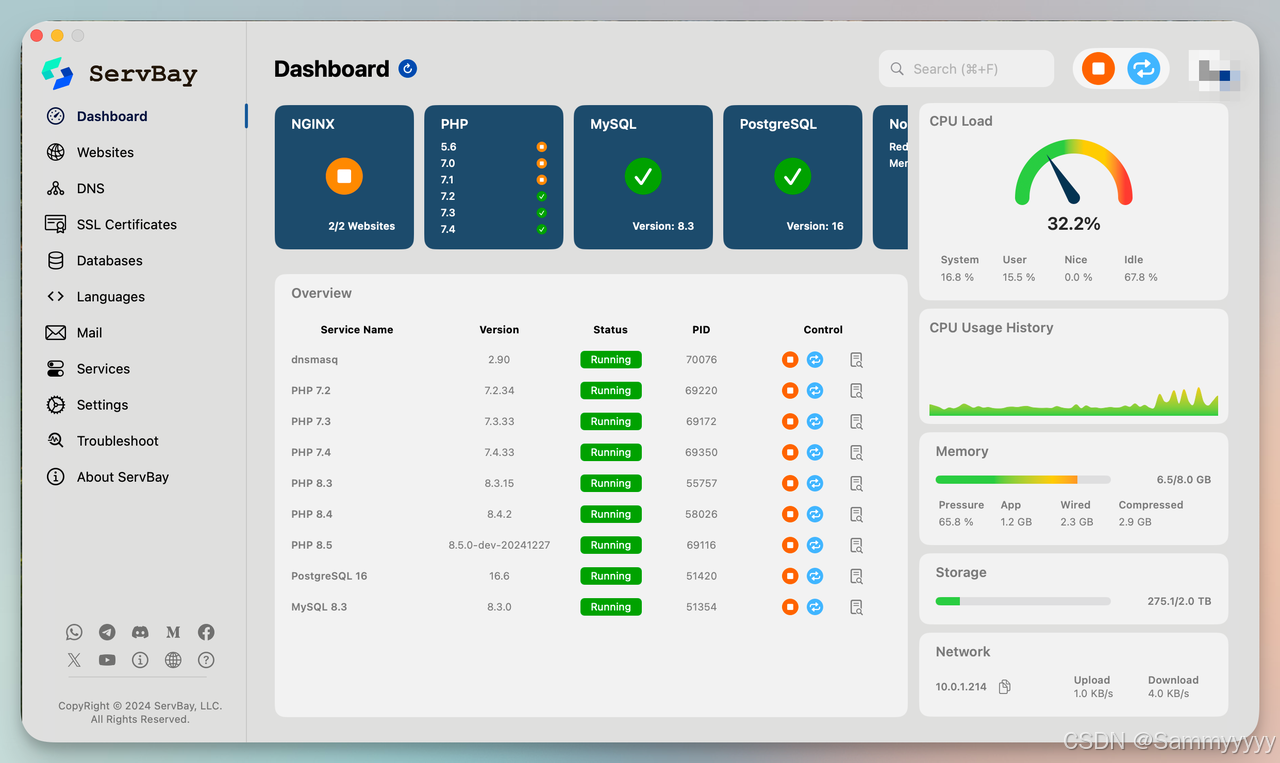Open the X (Twitter) link icon
This screenshot has height=763, width=1280.
[74, 660]
